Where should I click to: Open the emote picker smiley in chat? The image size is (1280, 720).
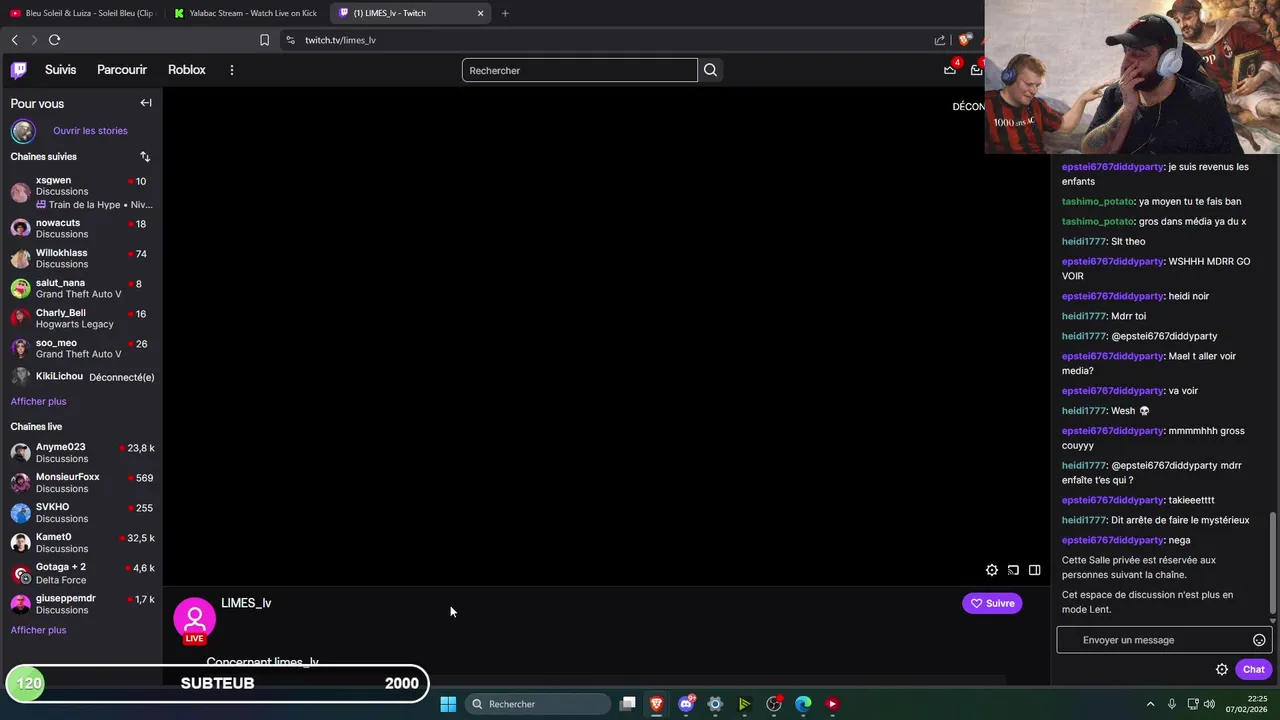coord(1259,640)
